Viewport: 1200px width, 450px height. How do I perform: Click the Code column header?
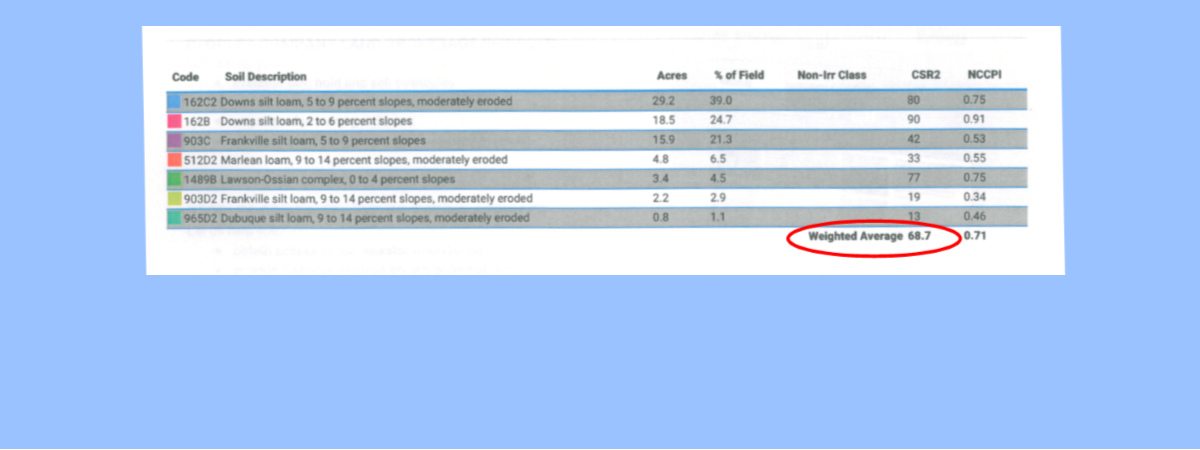click(x=185, y=77)
